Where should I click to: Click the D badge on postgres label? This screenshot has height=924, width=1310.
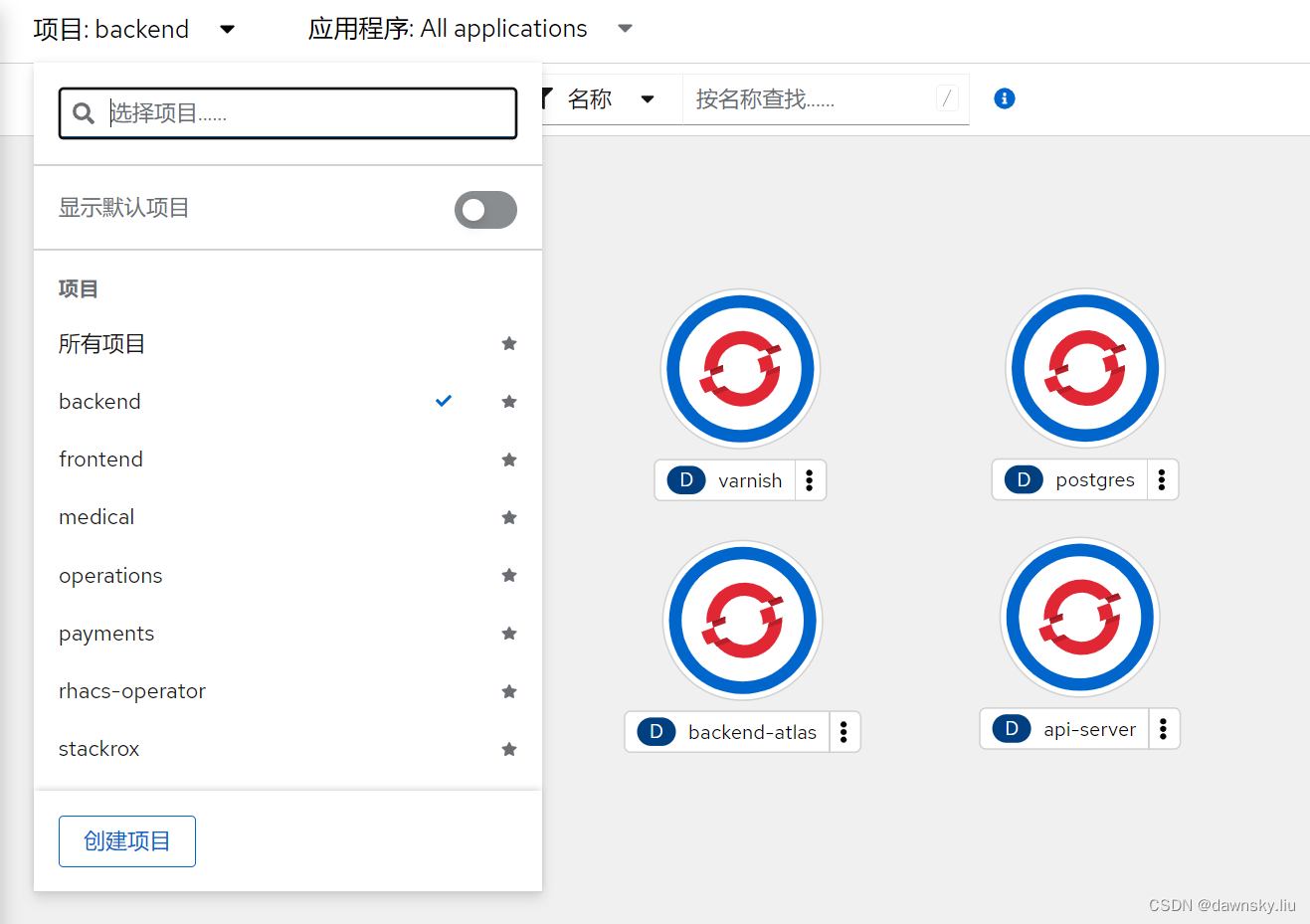(1024, 479)
